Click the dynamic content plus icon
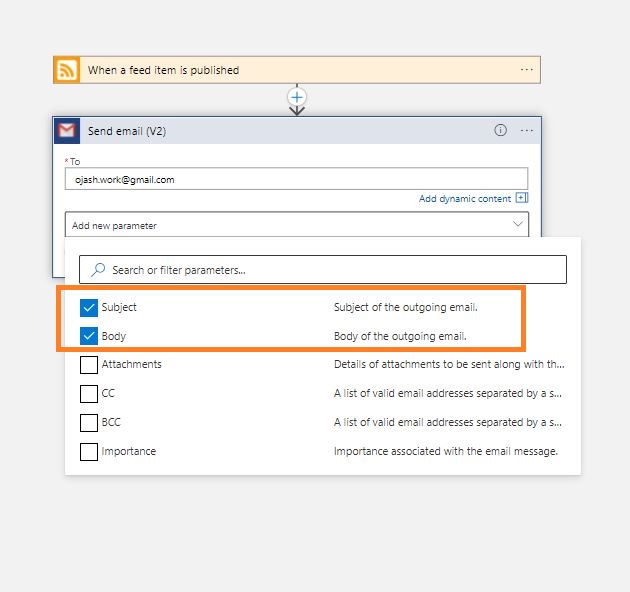This screenshot has width=630, height=592. click(521, 199)
